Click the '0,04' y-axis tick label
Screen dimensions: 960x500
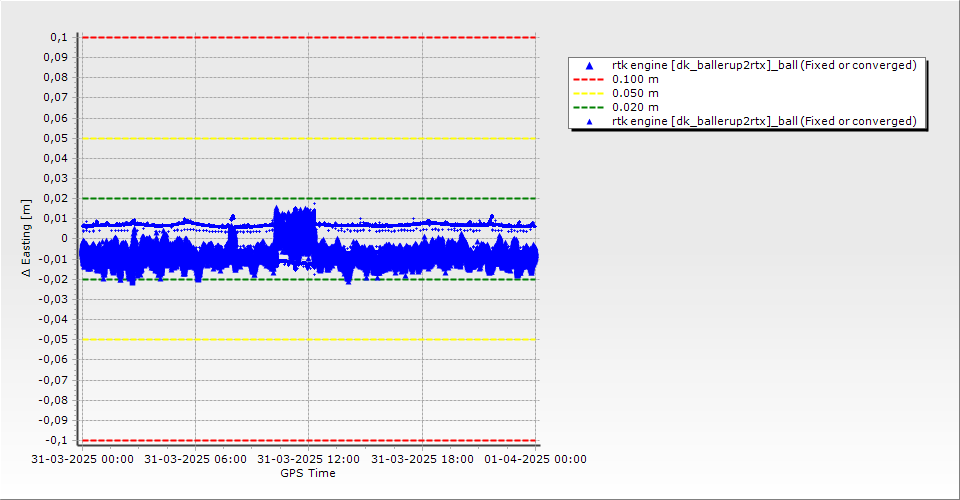56,159
